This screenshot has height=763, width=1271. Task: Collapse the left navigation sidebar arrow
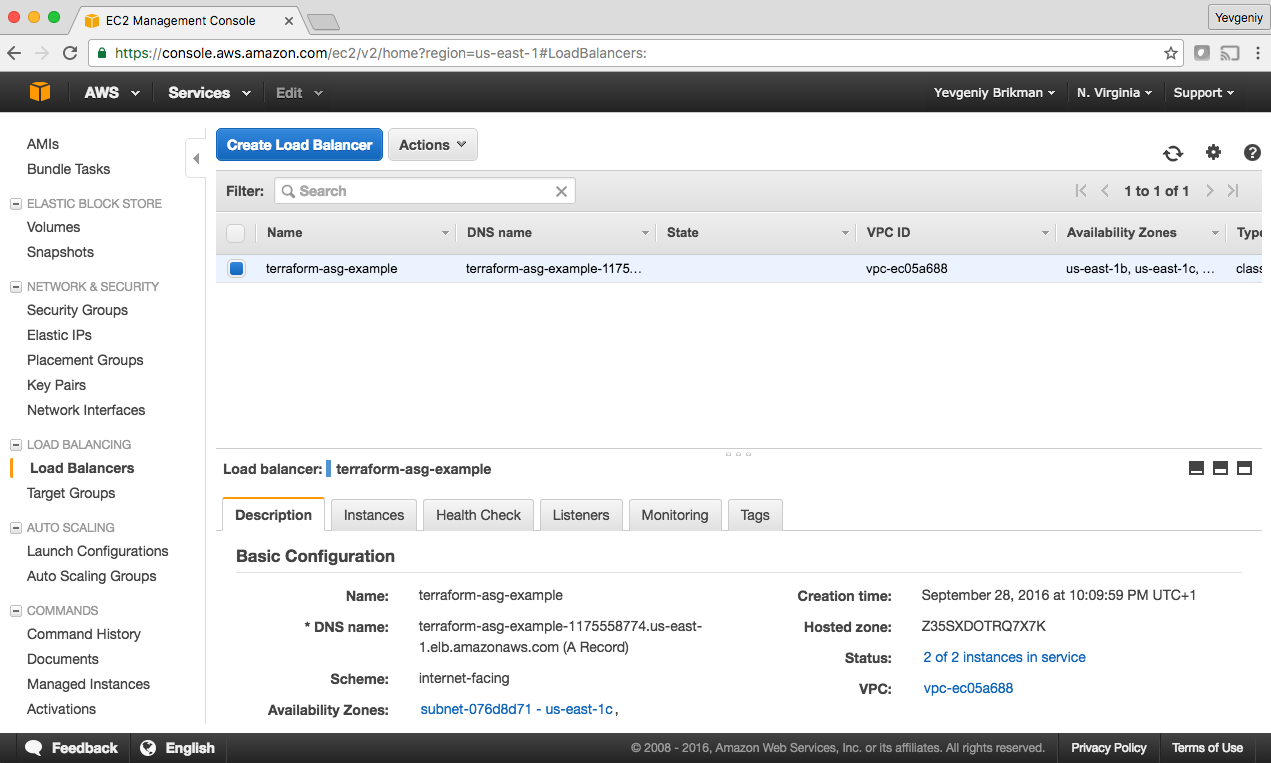[x=196, y=159]
